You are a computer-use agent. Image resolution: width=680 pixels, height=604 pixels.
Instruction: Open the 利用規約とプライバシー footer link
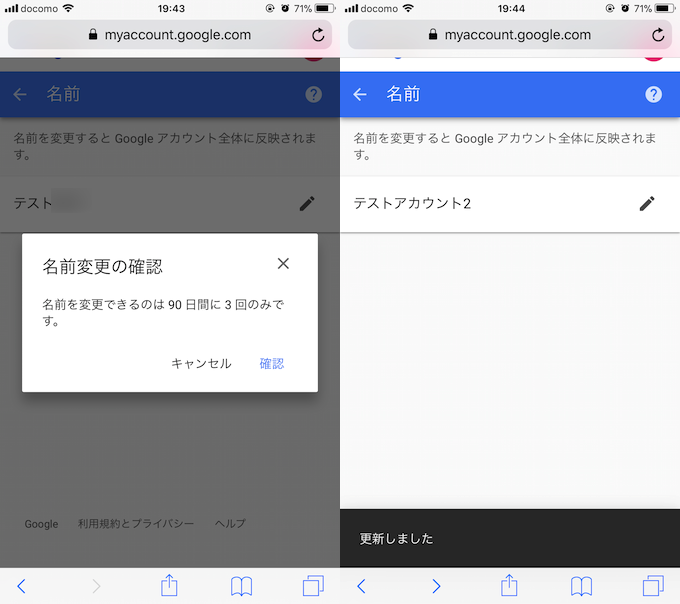(136, 524)
